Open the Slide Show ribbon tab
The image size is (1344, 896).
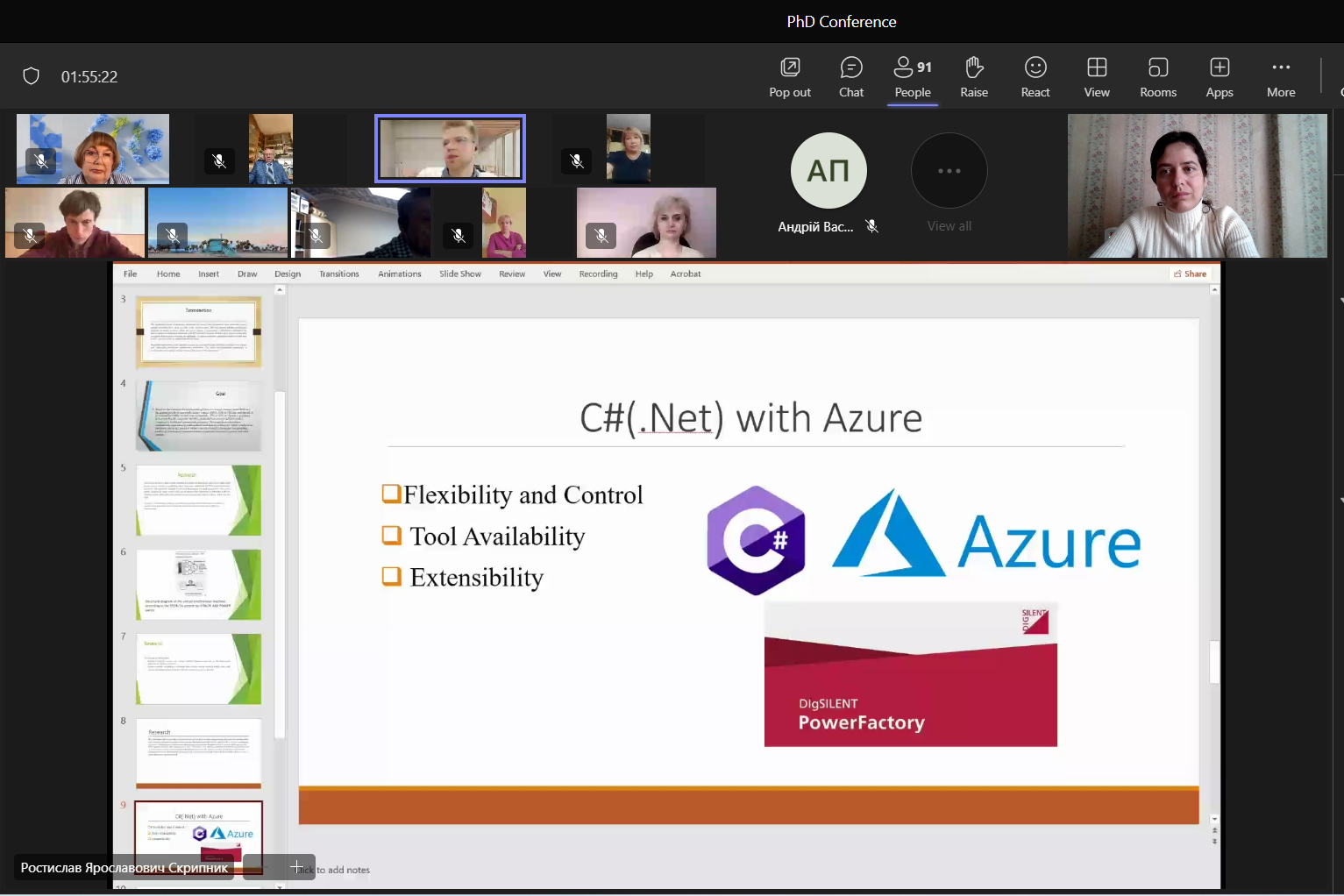459,274
